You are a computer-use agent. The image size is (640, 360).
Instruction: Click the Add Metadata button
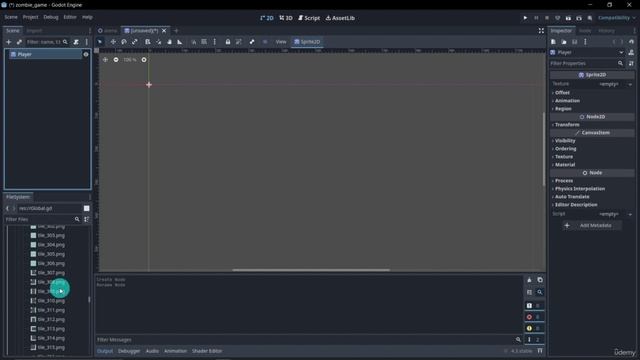tap(591, 225)
